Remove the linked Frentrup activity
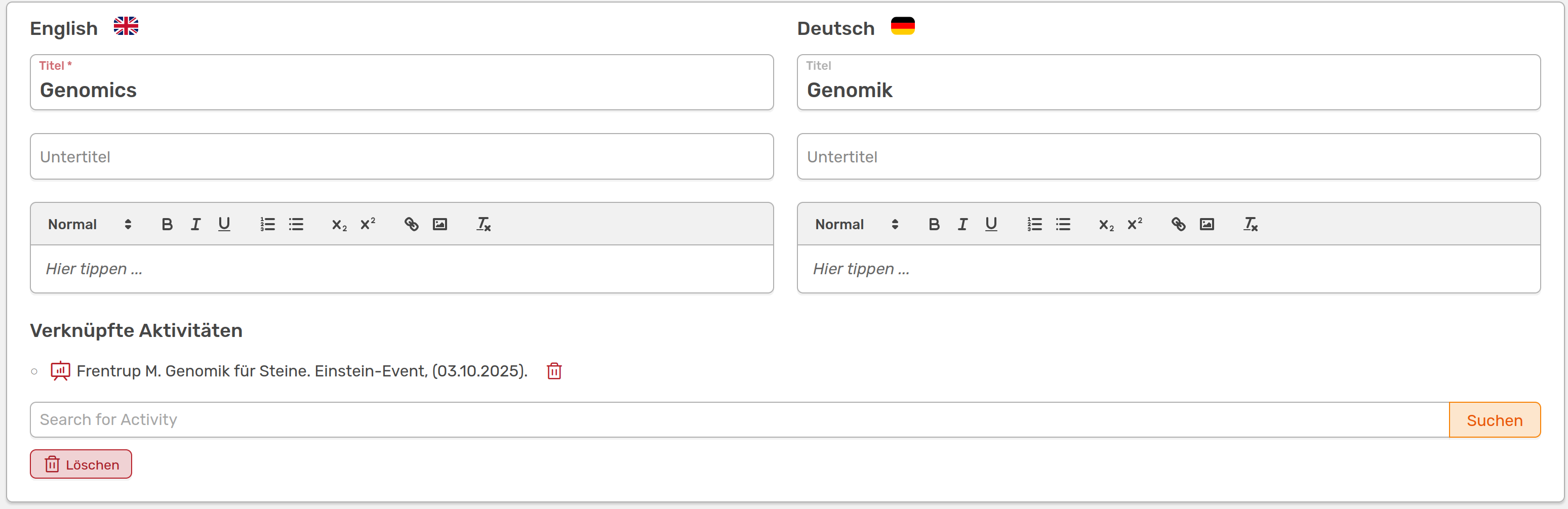Screen dimensions: 1568x509 tap(554, 371)
